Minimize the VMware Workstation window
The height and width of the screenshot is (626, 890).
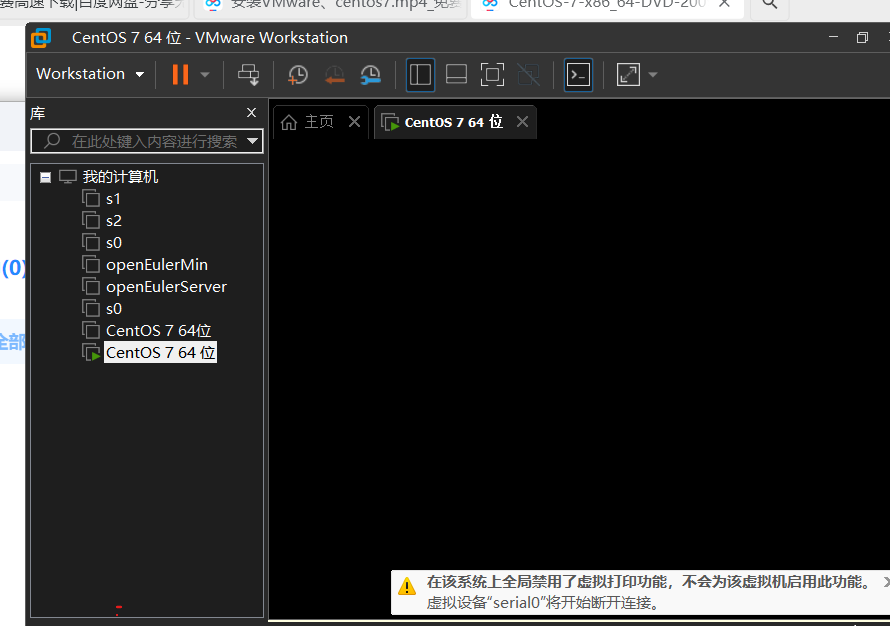tap(833, 37)
